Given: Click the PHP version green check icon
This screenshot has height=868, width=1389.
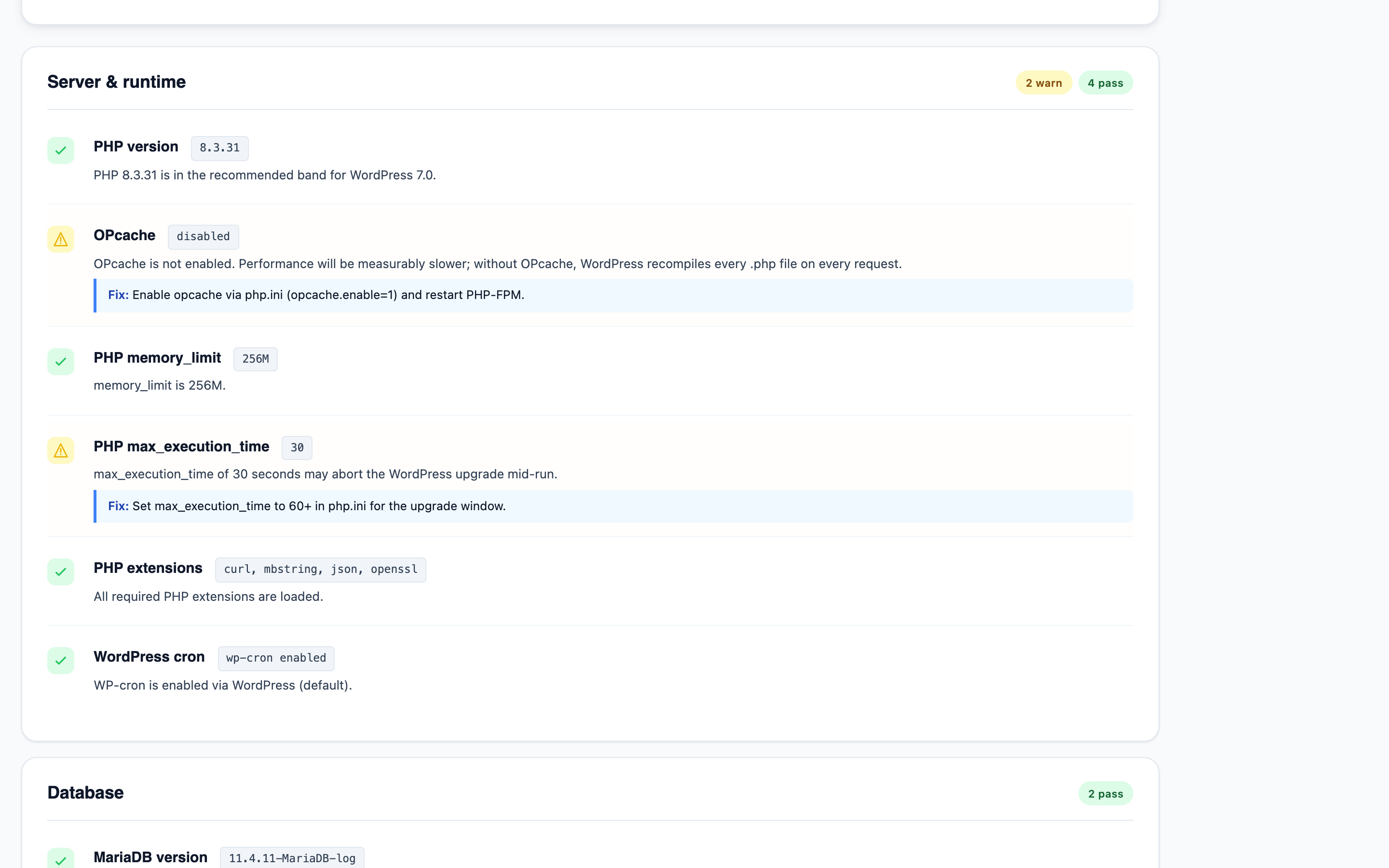Looking at the screenshot, I should coord(60,150).
